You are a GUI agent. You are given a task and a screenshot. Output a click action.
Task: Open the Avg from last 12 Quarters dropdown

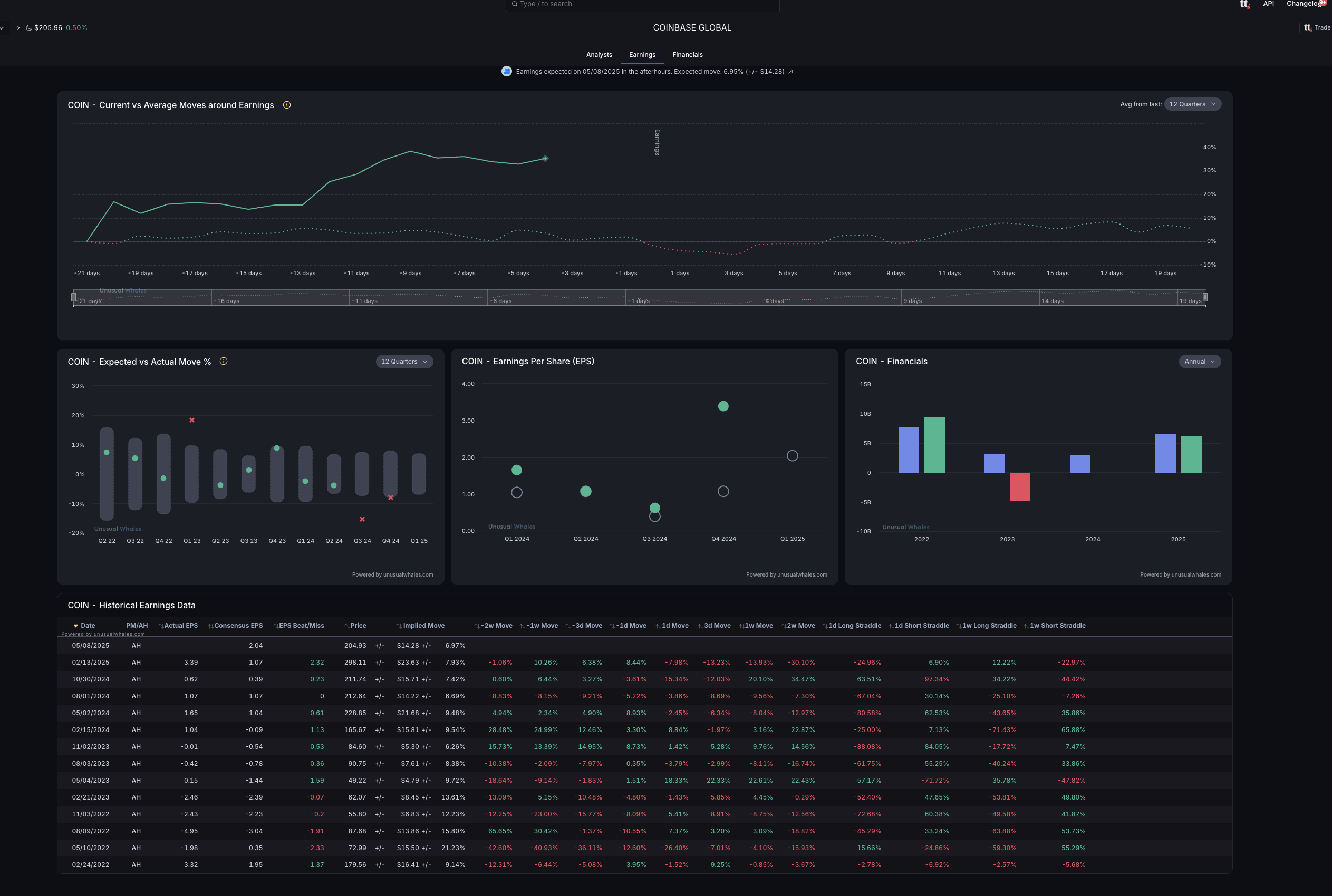pos(1192,104)
